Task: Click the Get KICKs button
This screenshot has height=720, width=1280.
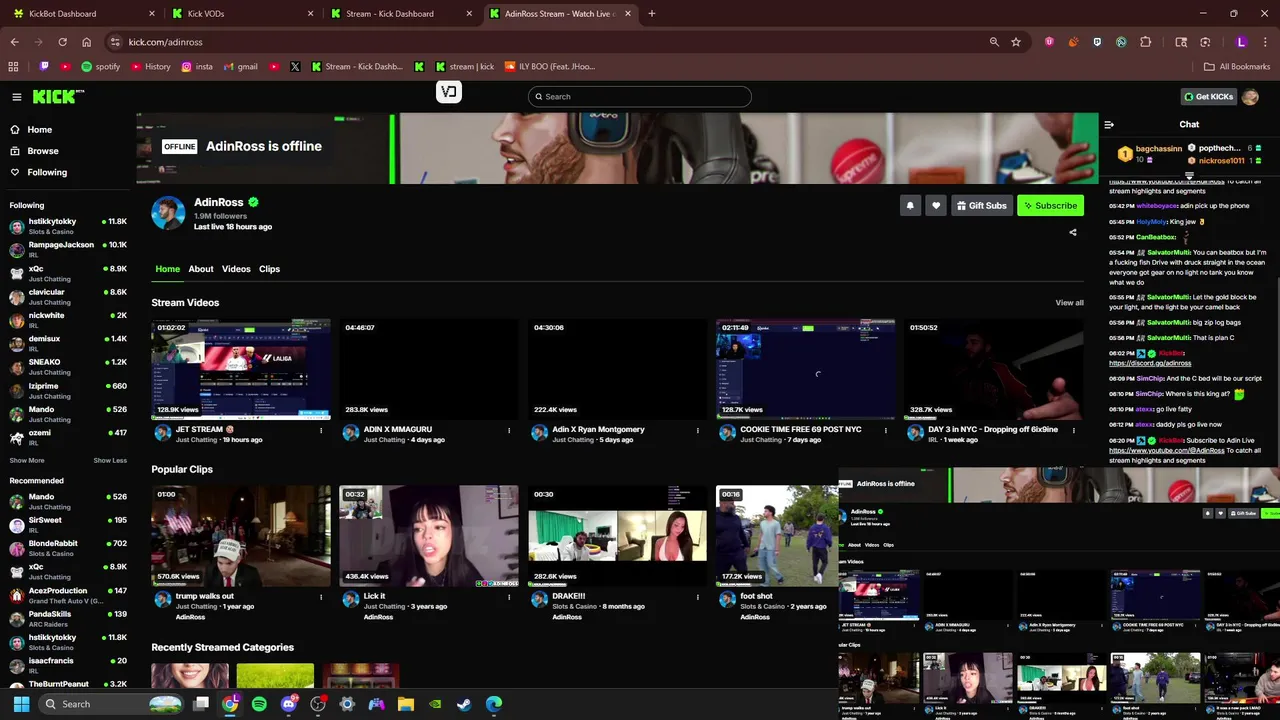Action: click(x=1208, y=97)
